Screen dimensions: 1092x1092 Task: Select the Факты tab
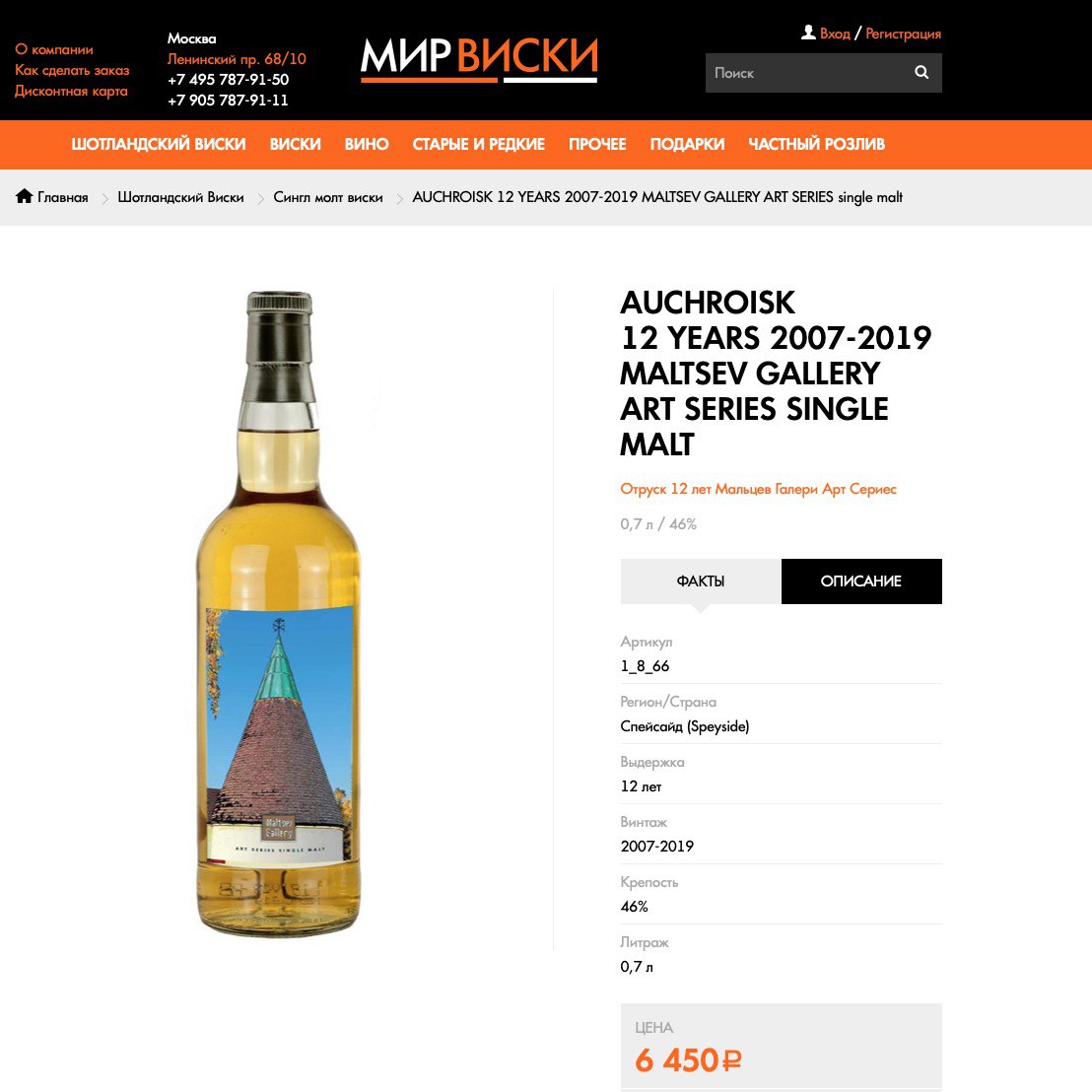point(701,580)
